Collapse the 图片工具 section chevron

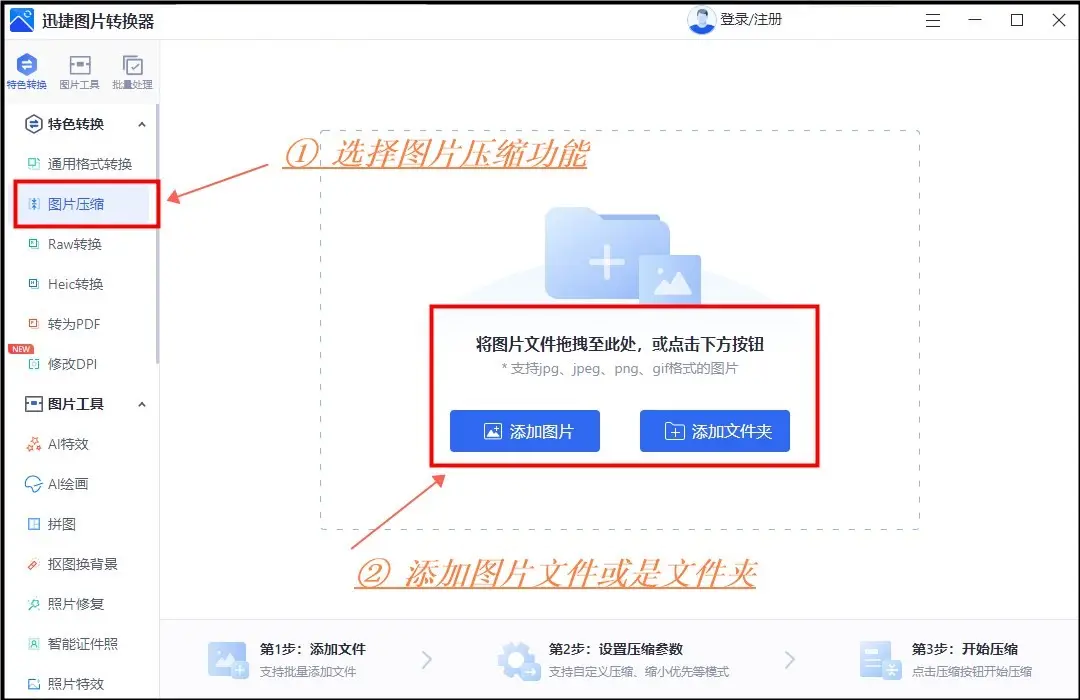click(142, 404)
